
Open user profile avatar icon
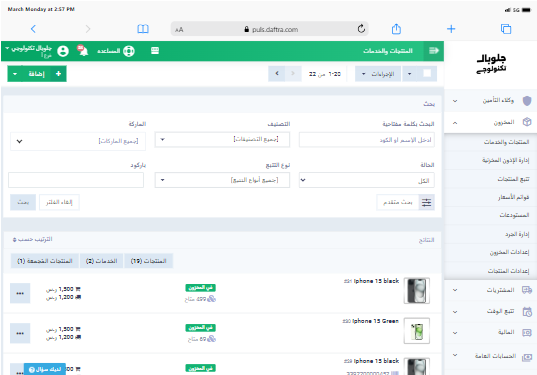point(63,51)
